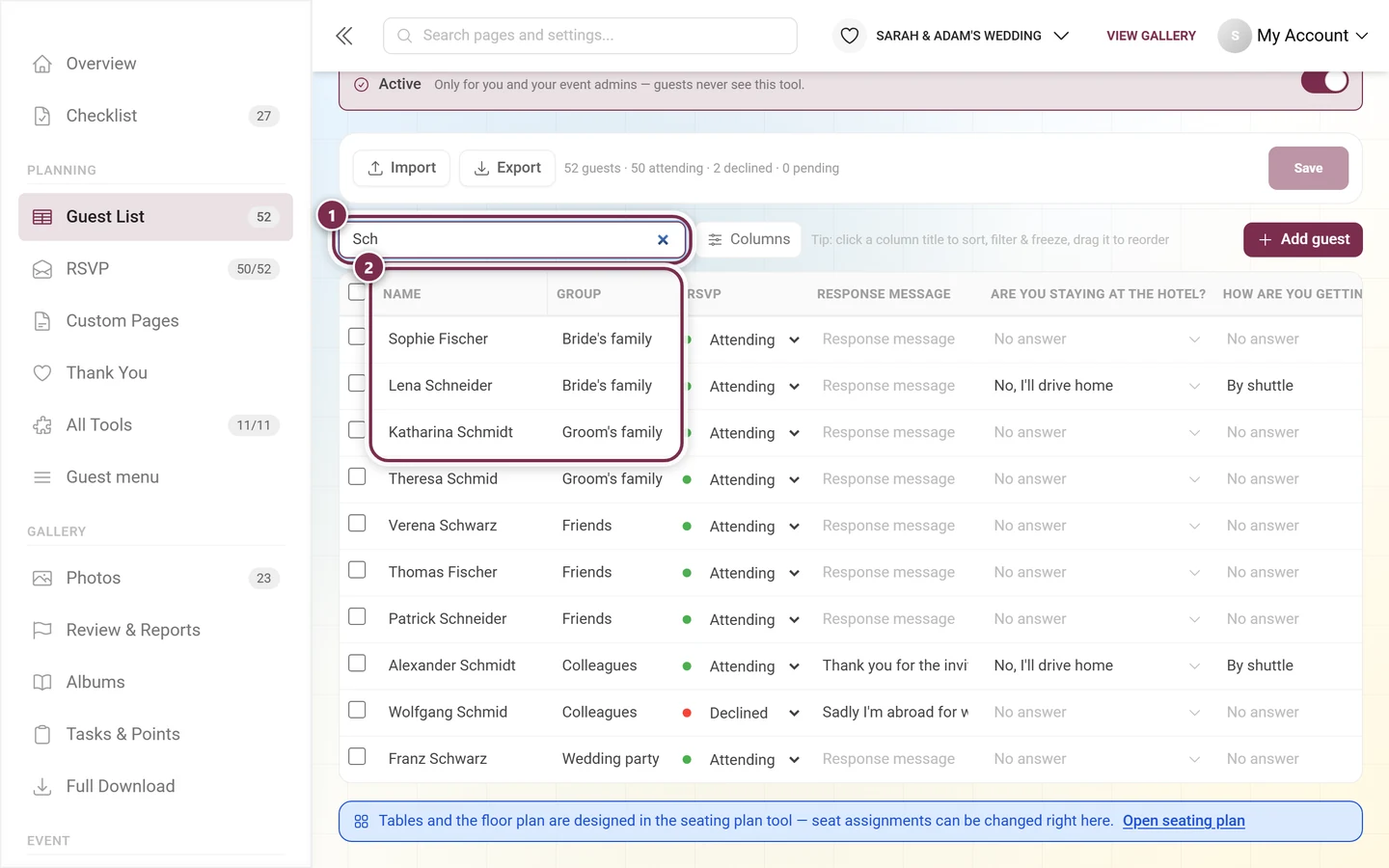Click the RSVP envelope icon in sidebar
Screen dimensions: 1389x868
42,269
